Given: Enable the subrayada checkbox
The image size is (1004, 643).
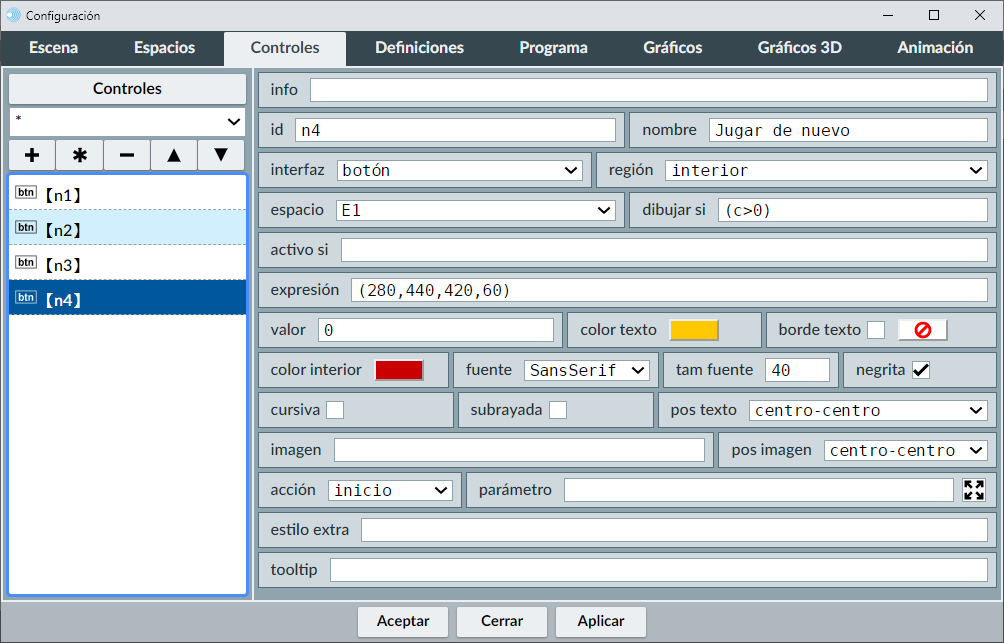Looking at the screenshot, I should point(558,410).
